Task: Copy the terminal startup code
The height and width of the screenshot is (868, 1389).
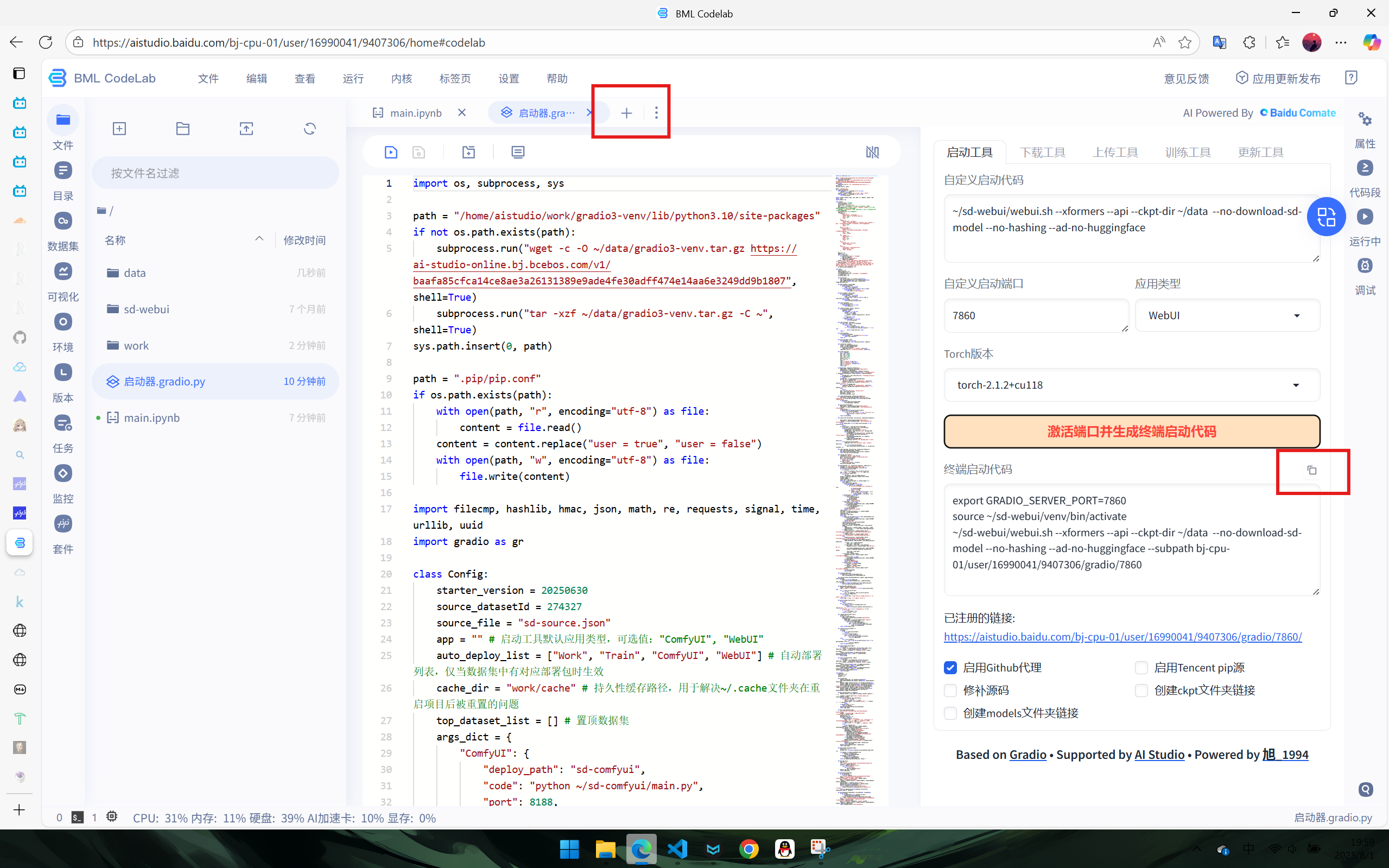Action: click(x=1311, y=470)
